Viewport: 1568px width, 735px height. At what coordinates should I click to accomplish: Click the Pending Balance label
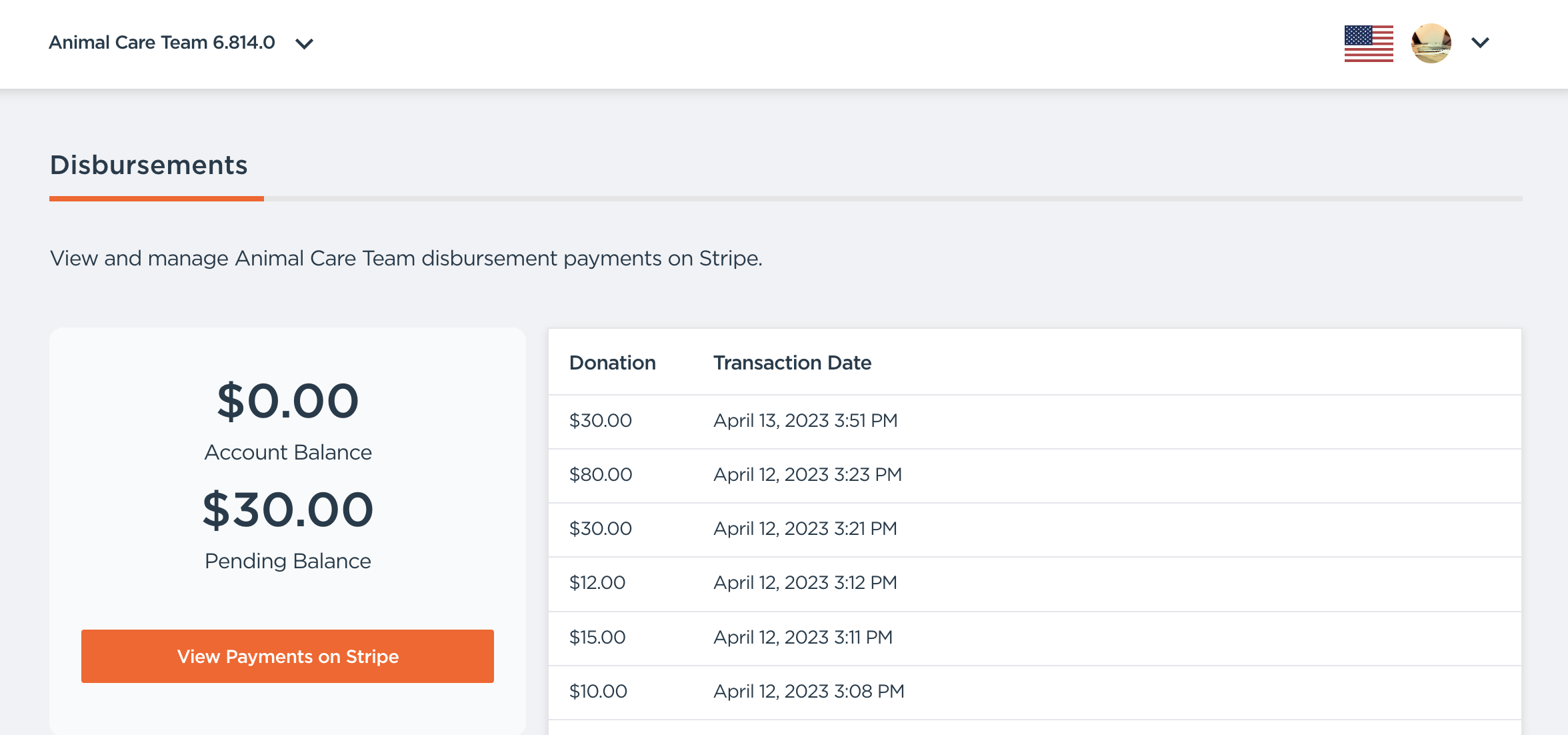(288, 561)
